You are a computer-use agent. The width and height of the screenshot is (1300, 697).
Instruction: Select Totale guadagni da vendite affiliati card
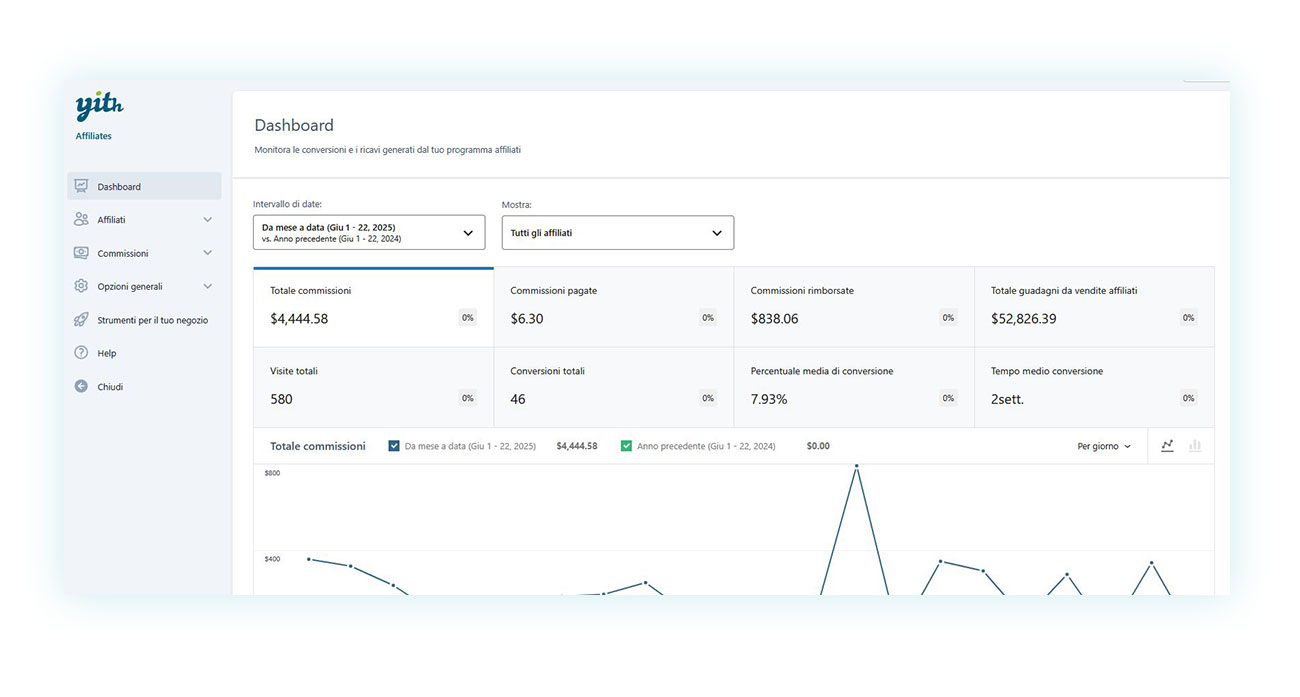1095,307
